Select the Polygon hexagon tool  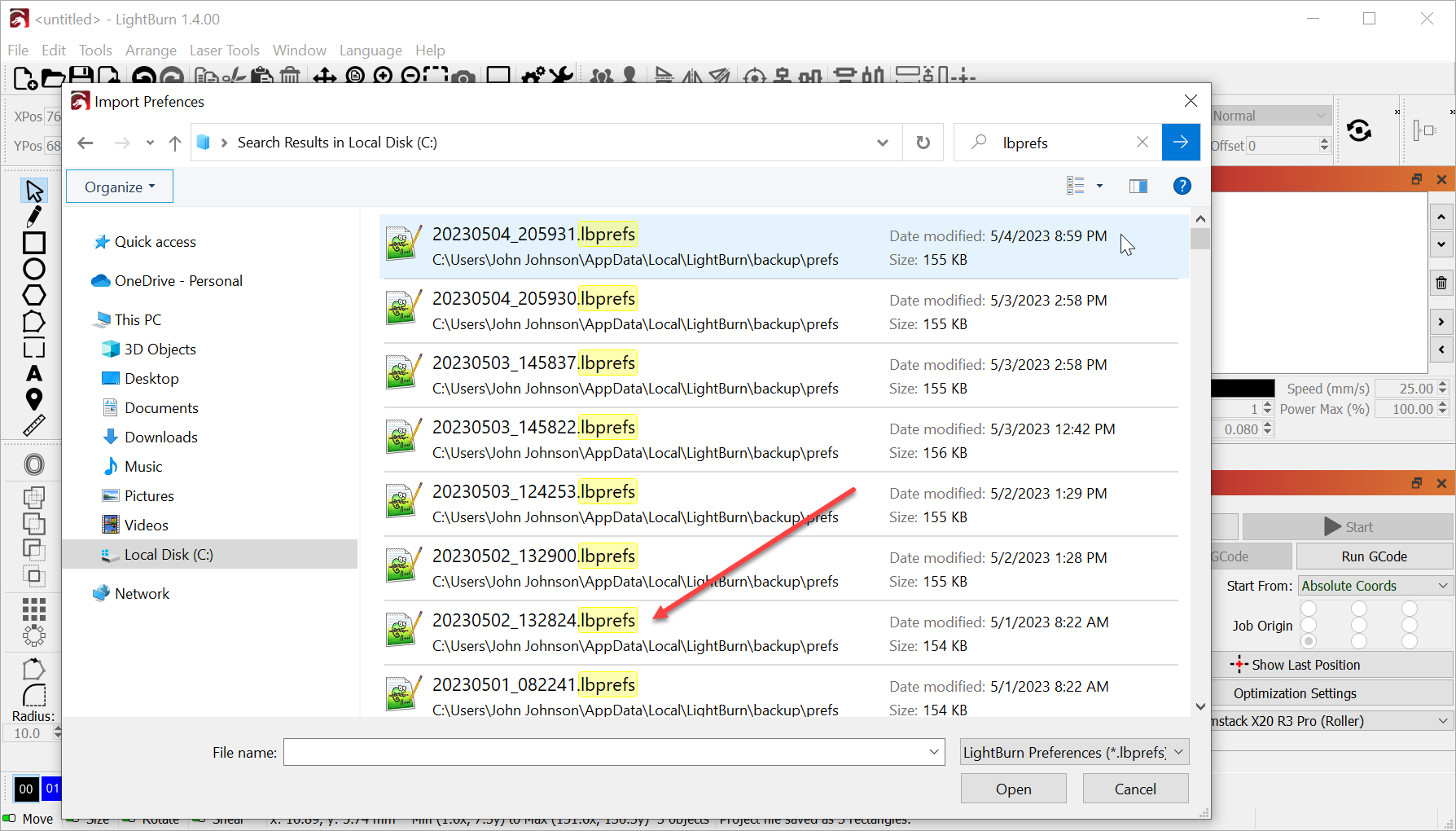point(34,295)
